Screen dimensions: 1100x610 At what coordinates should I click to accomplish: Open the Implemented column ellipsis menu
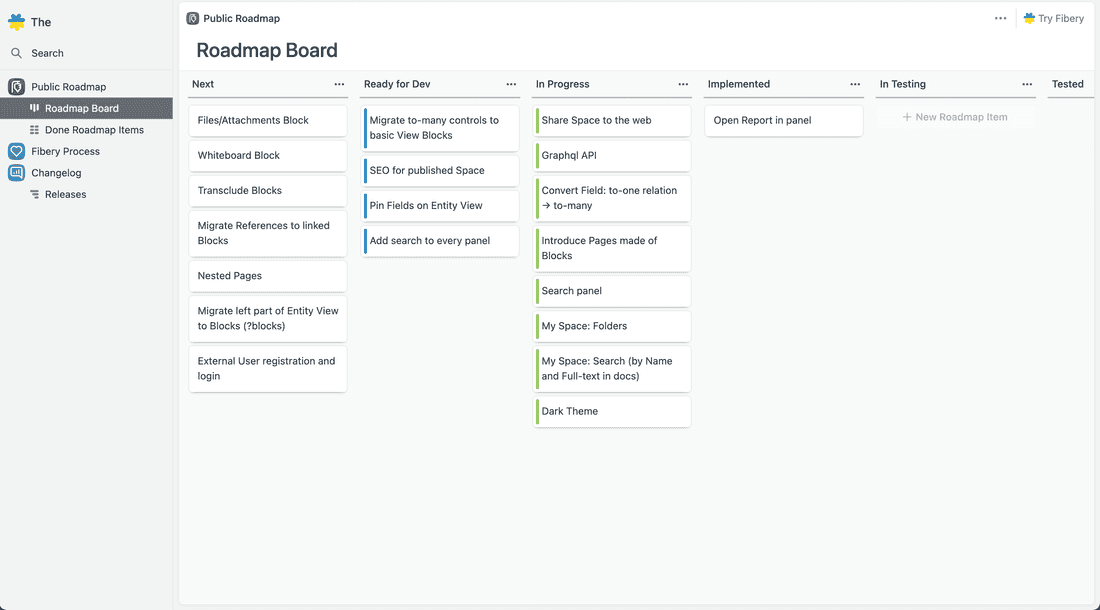pyautogui.click(x=855, y=84)
